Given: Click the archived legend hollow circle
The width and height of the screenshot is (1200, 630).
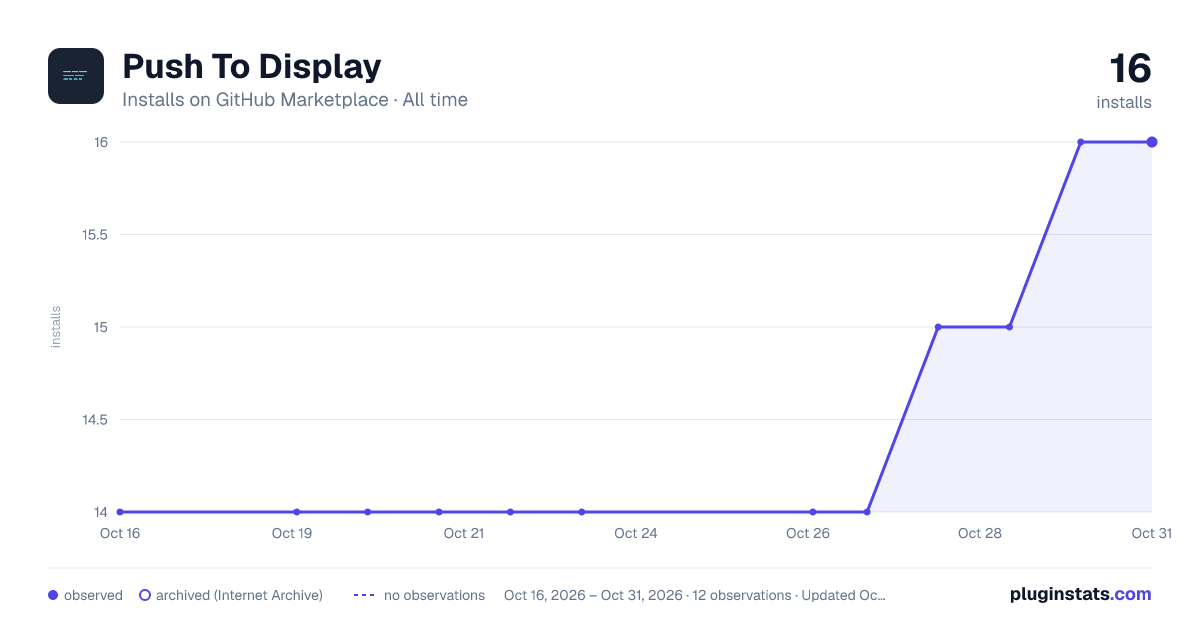Looking at the screenshot, I should click(x=145, y=595).
